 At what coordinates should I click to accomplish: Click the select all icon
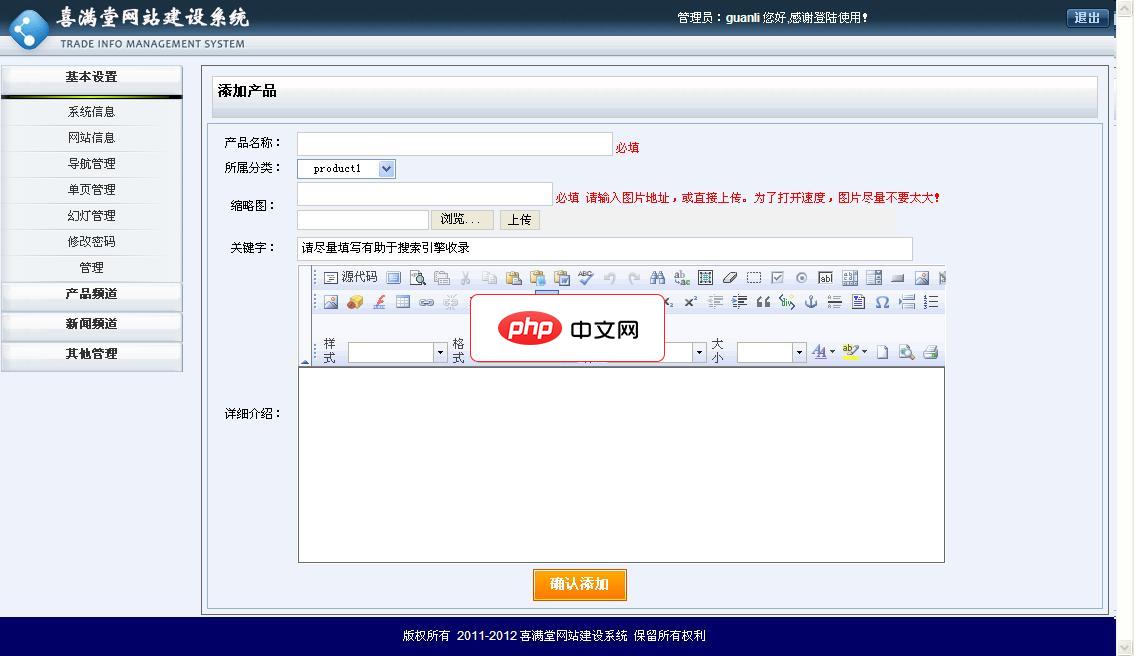click(x=705, y=277)
